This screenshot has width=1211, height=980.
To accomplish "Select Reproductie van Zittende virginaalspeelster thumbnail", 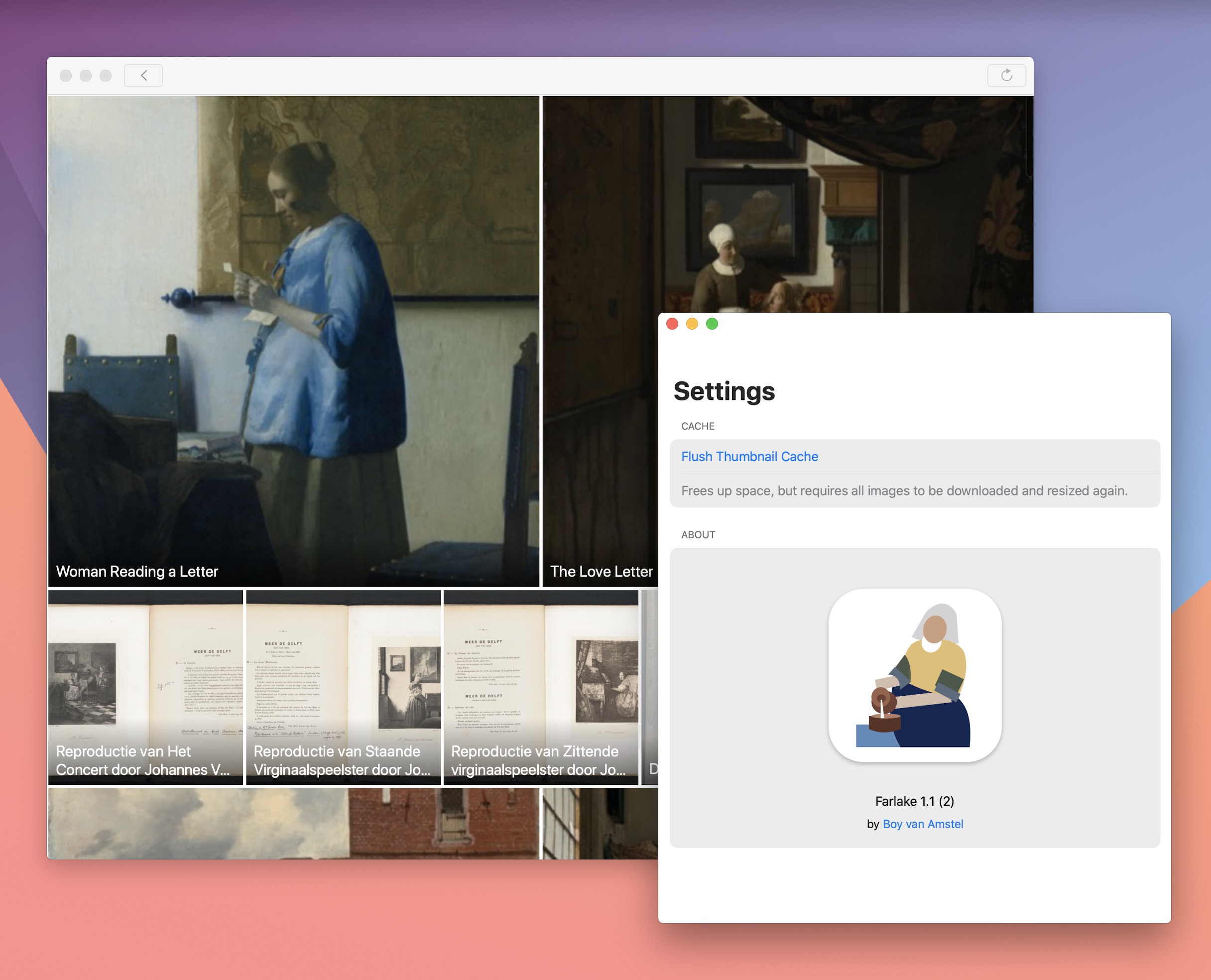I will [541, 687].
